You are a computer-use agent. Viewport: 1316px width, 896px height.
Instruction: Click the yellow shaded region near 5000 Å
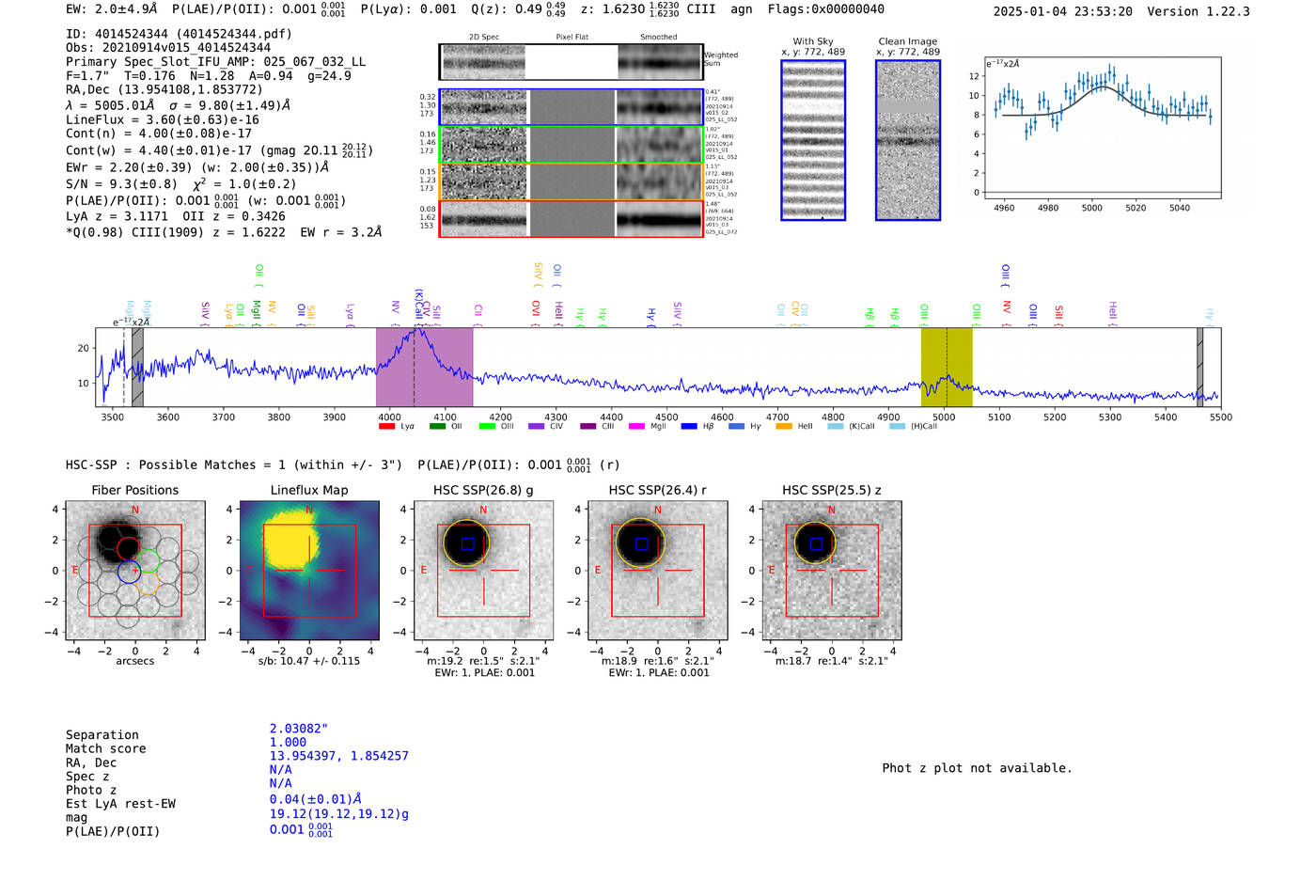click(x=947, y=367)
